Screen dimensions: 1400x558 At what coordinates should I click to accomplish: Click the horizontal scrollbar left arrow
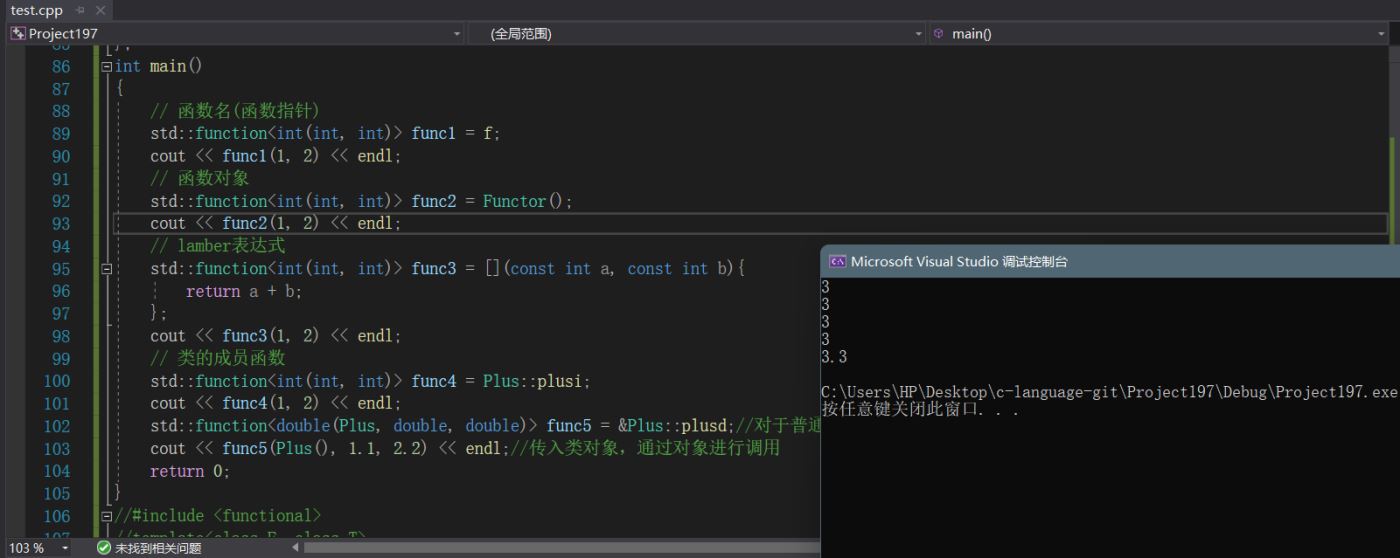pos(295,548)
